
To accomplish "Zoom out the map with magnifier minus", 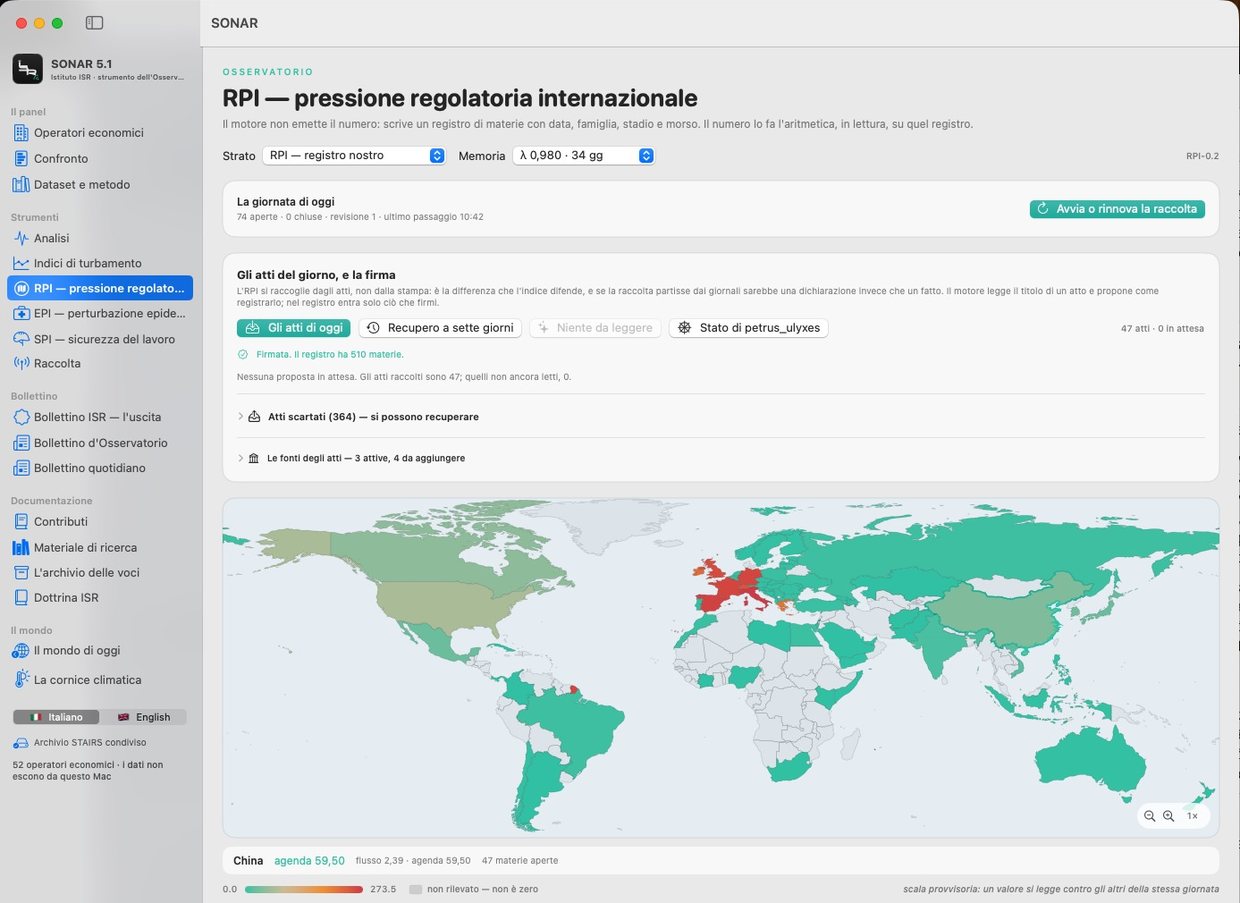I will pyautogui.click(x=1150, y=816).
